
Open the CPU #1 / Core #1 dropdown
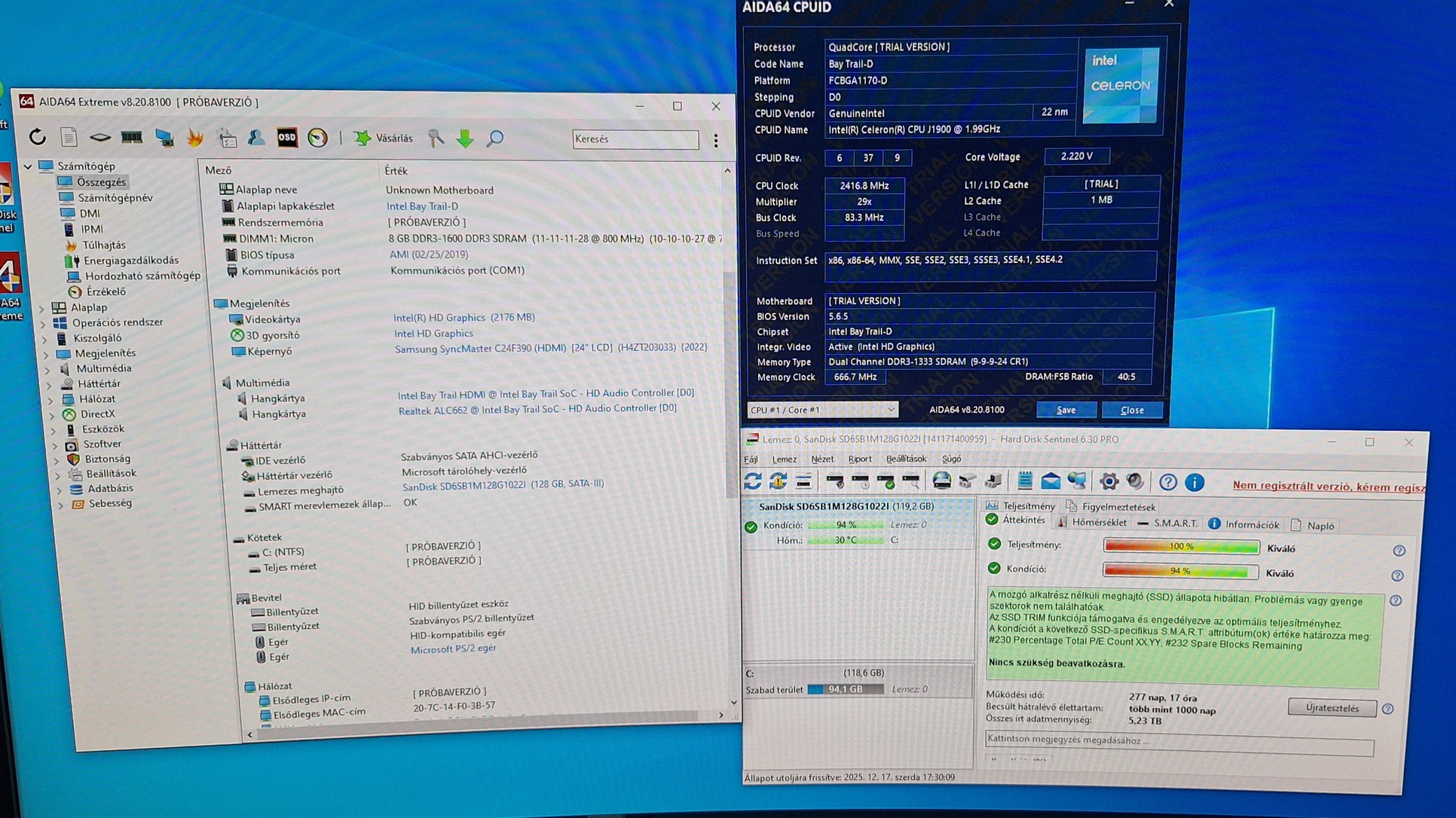coord(821,410)
